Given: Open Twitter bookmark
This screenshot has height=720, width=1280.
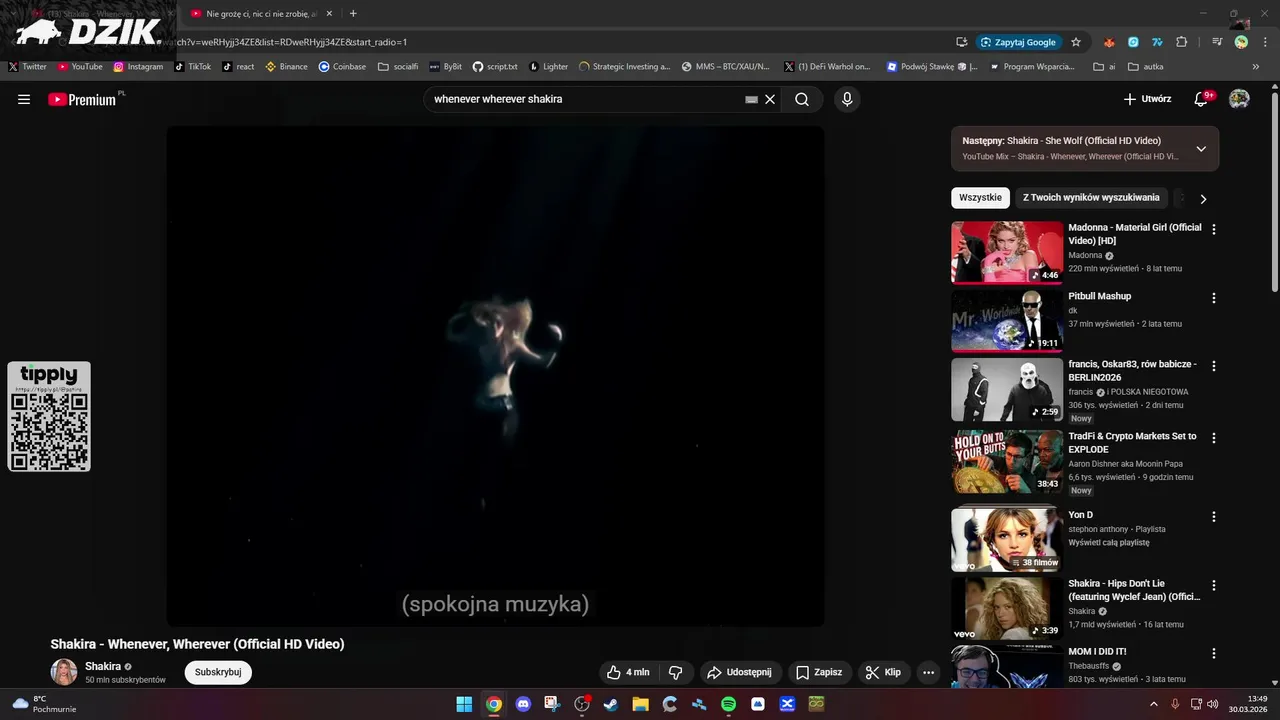Looking at the screenshot, I should tap(27, 67).
